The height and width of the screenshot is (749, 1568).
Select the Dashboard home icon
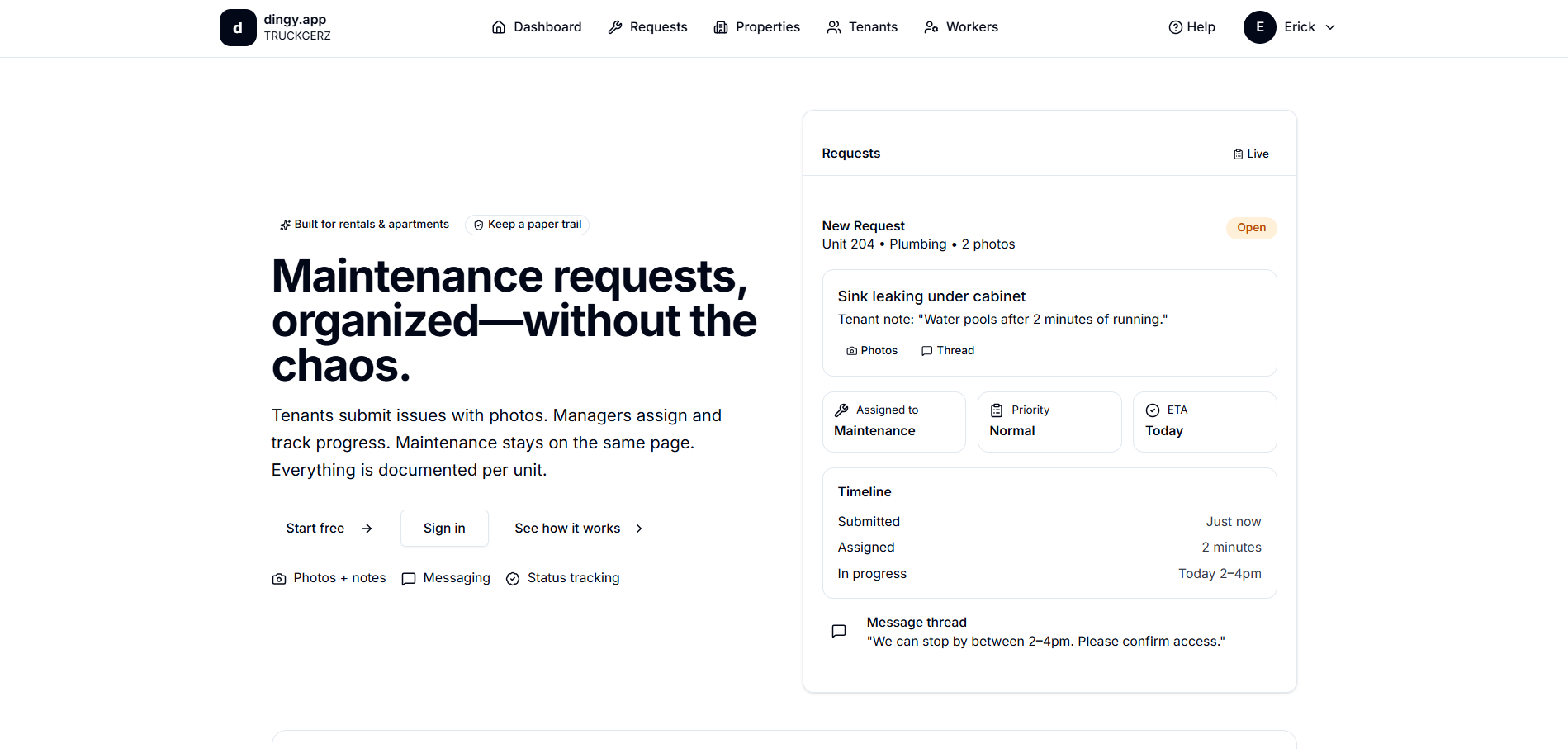coord(499,26)
